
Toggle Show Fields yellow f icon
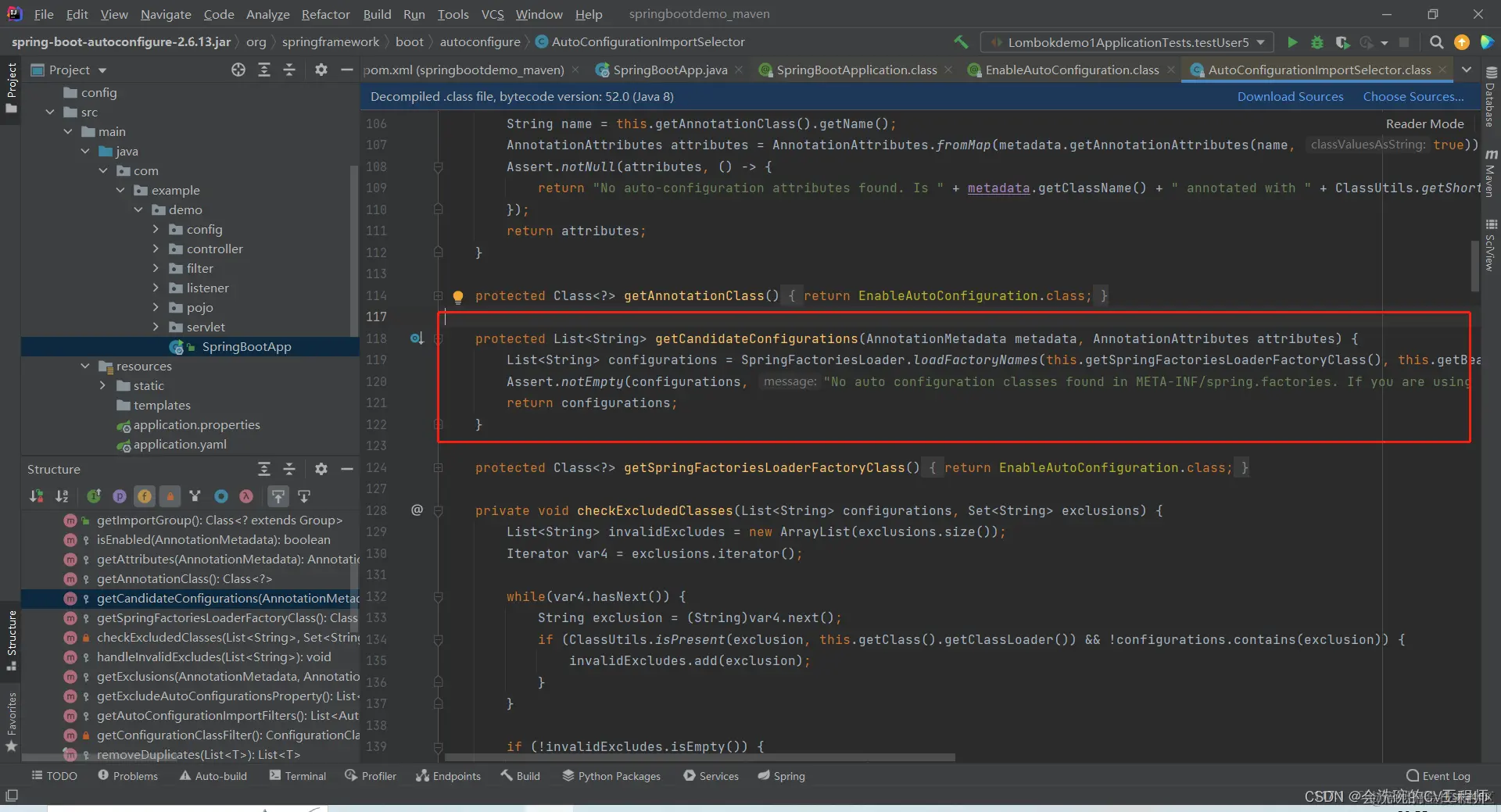pos(145,496)
